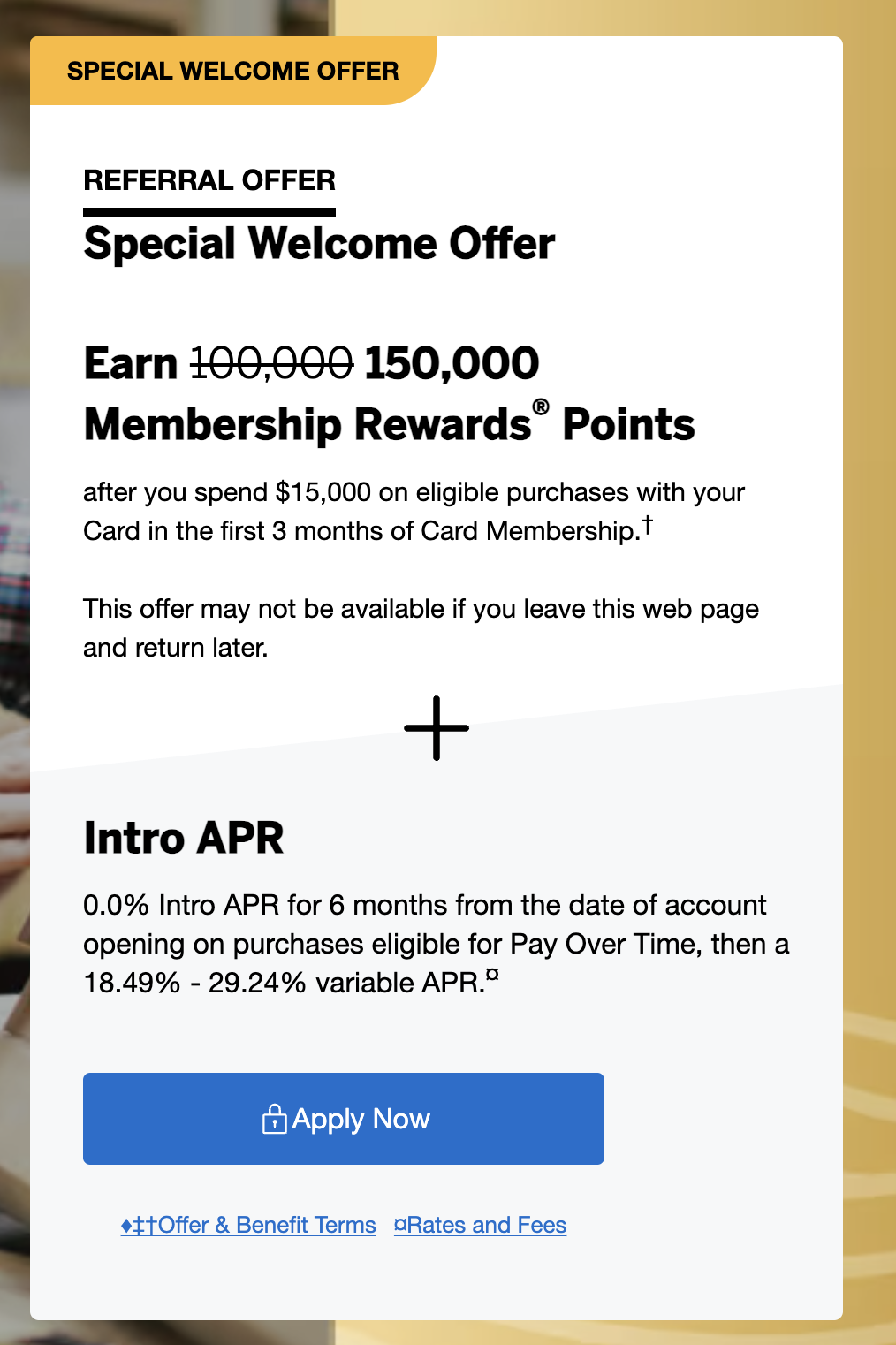
Task: Click the lock icon in Apply Now
Action: pos(274,1119)
